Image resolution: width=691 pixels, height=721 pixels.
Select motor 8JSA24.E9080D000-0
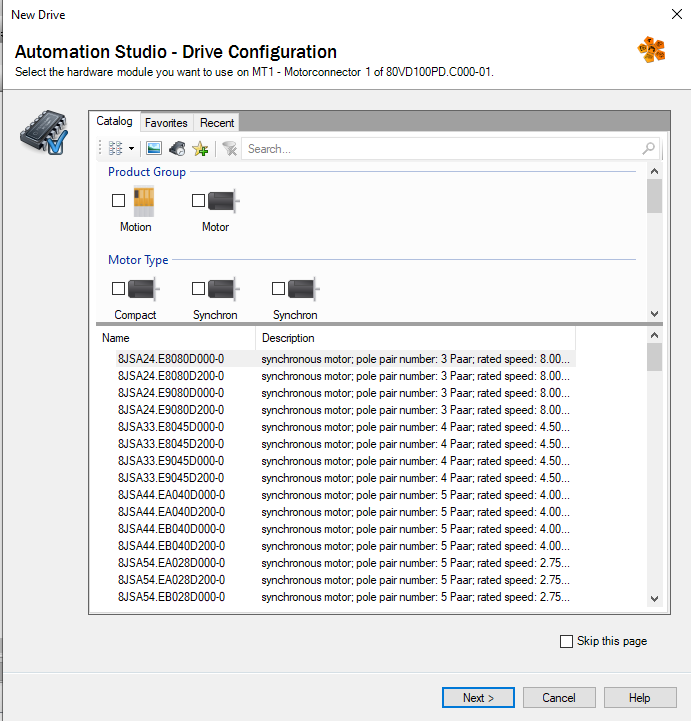click(x=171, y=393)
